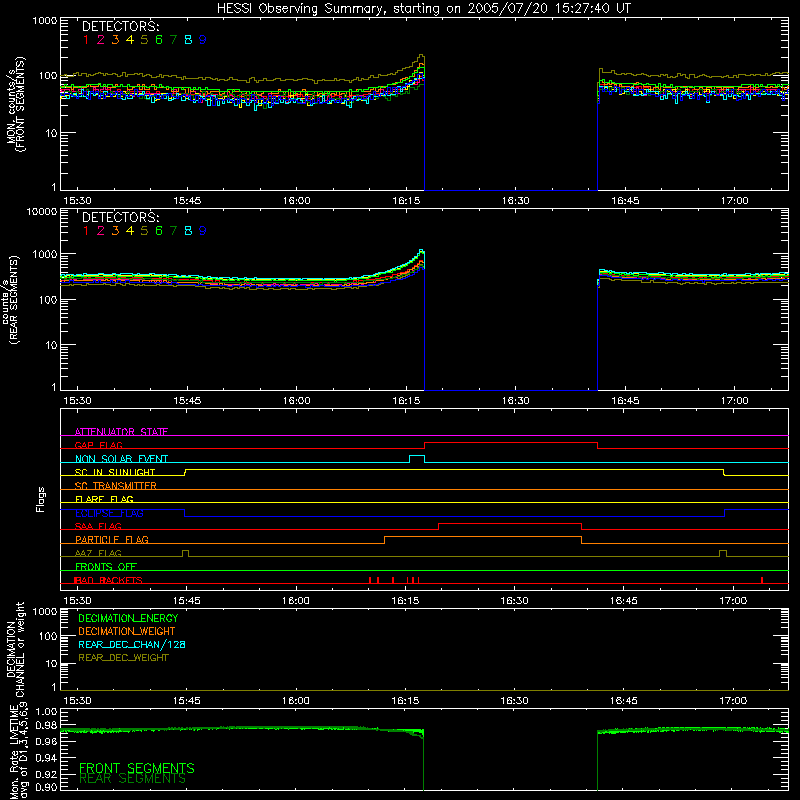Click the SC IN SUNLIGHT flag label
Viewport: 800px width, 800px height.
(x=115, y=472)
